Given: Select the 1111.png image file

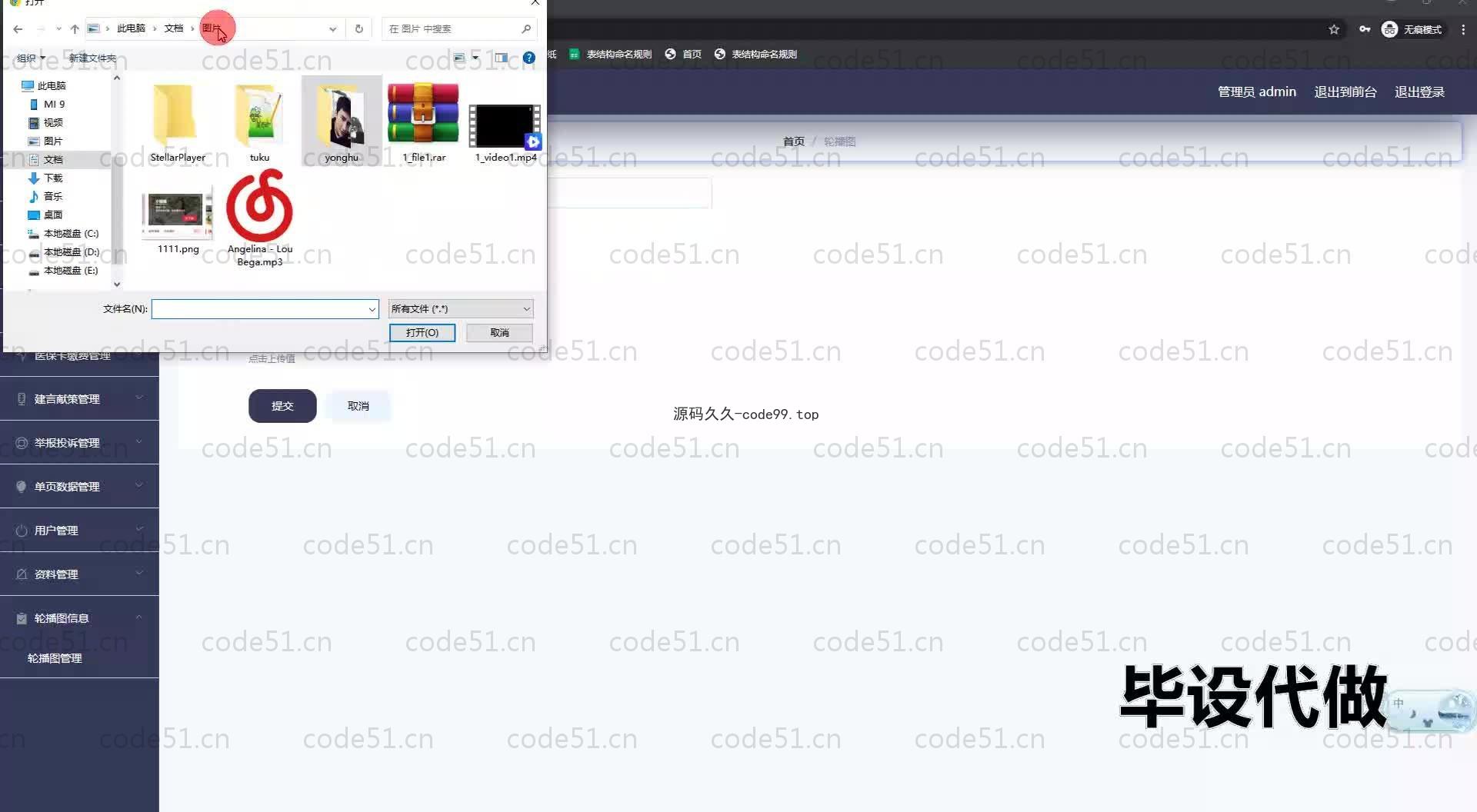Looking at the screenshot, I should [178, 219].
